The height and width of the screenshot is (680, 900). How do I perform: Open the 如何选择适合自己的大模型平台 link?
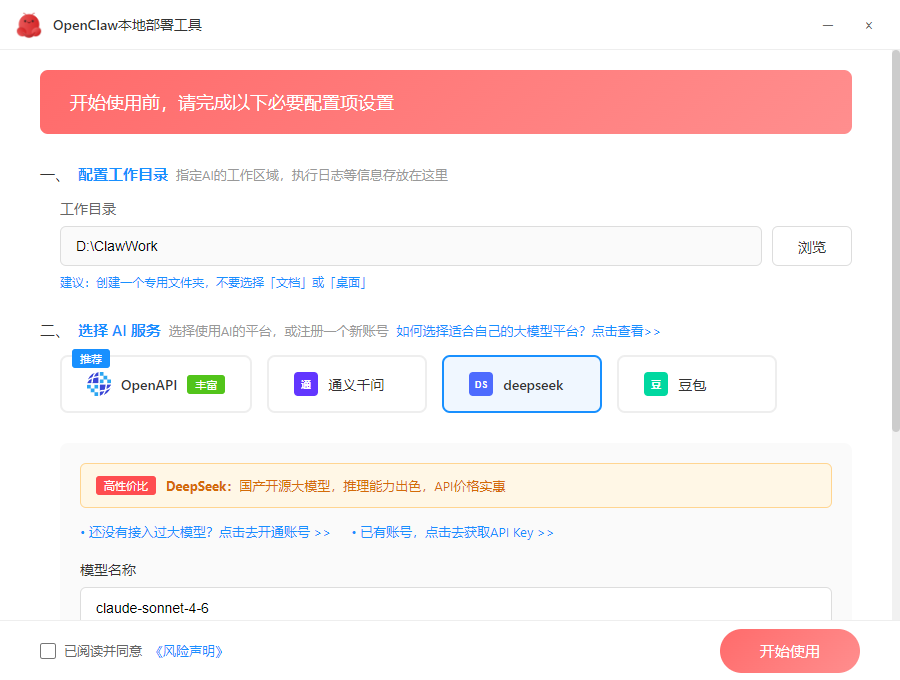click(528, 331)
